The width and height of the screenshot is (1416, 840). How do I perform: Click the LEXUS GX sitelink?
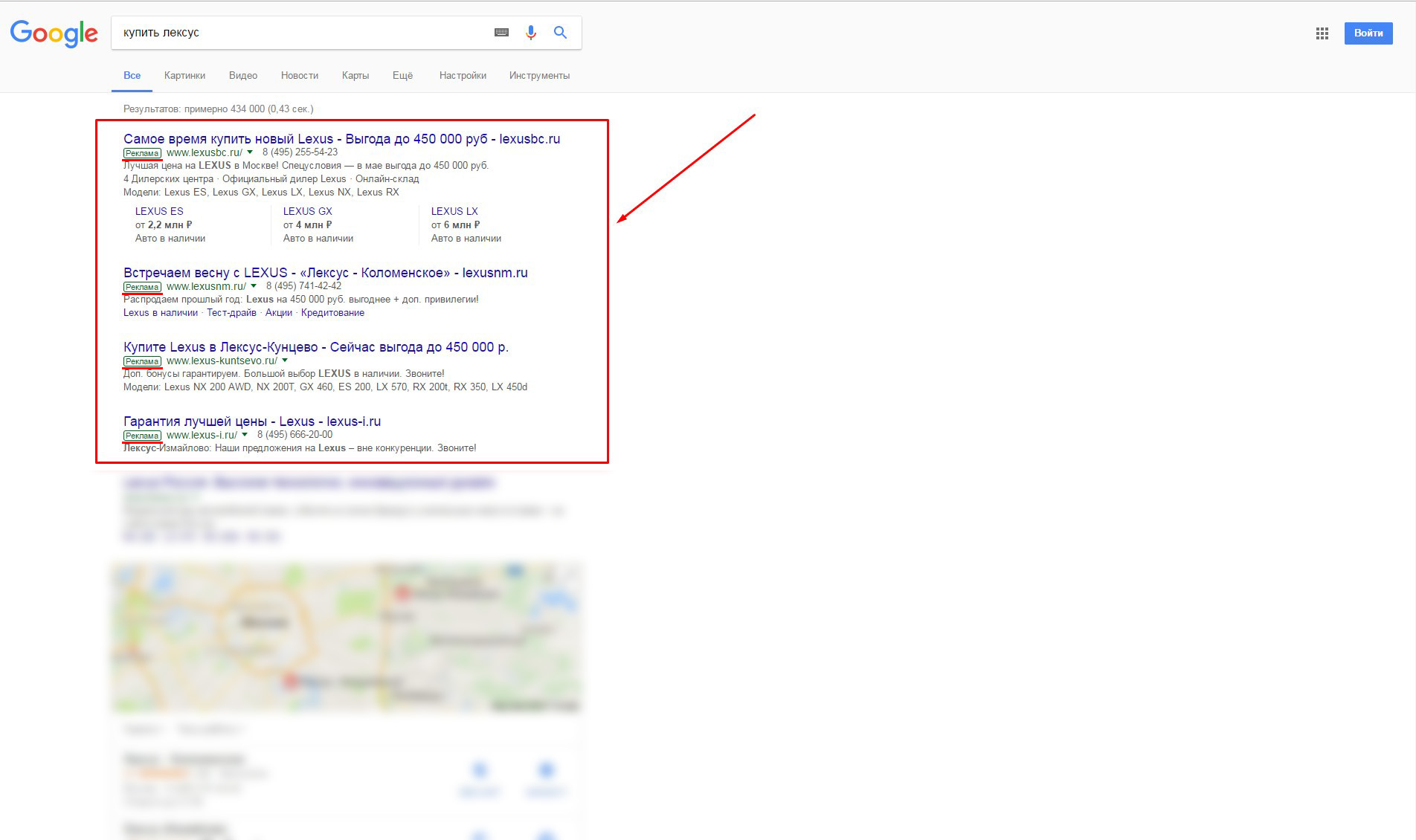[x=307, y=211]
